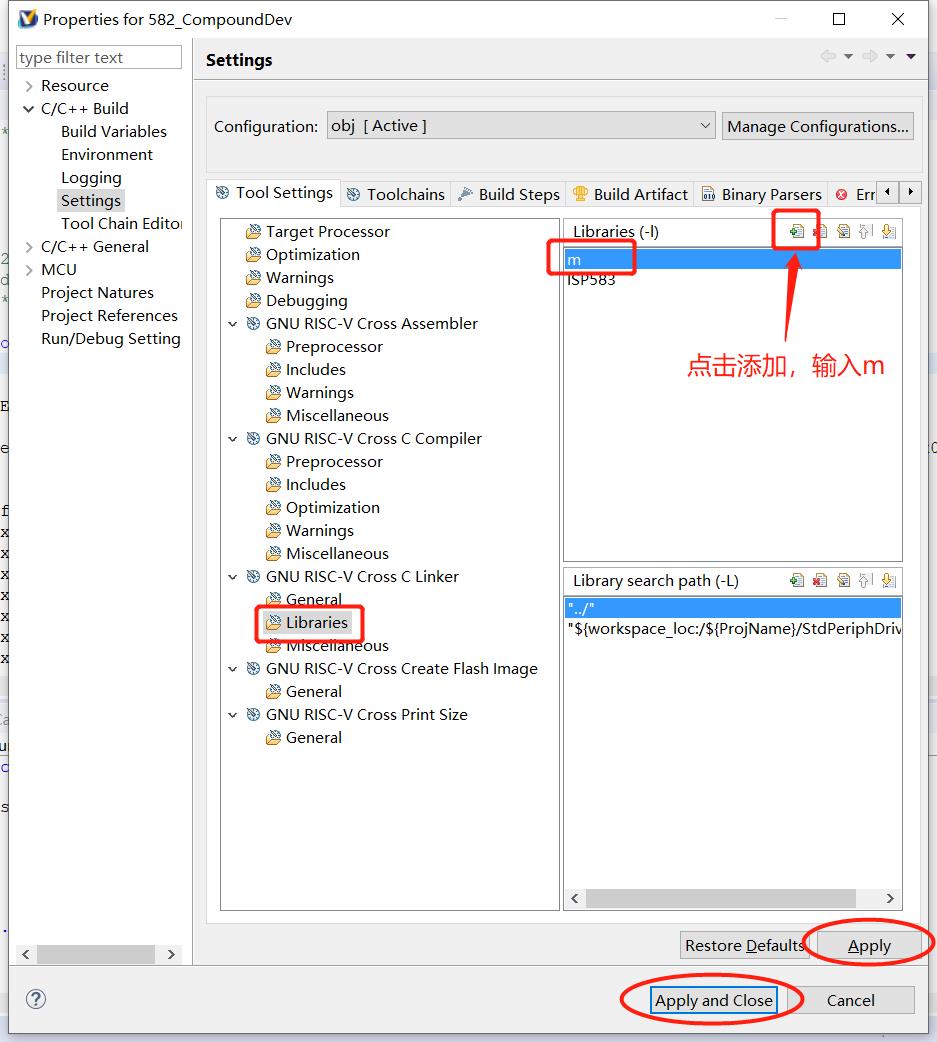937x1042 pixels.
Task: Select ISP583 in the libraries list
Action: click(591, 280)
